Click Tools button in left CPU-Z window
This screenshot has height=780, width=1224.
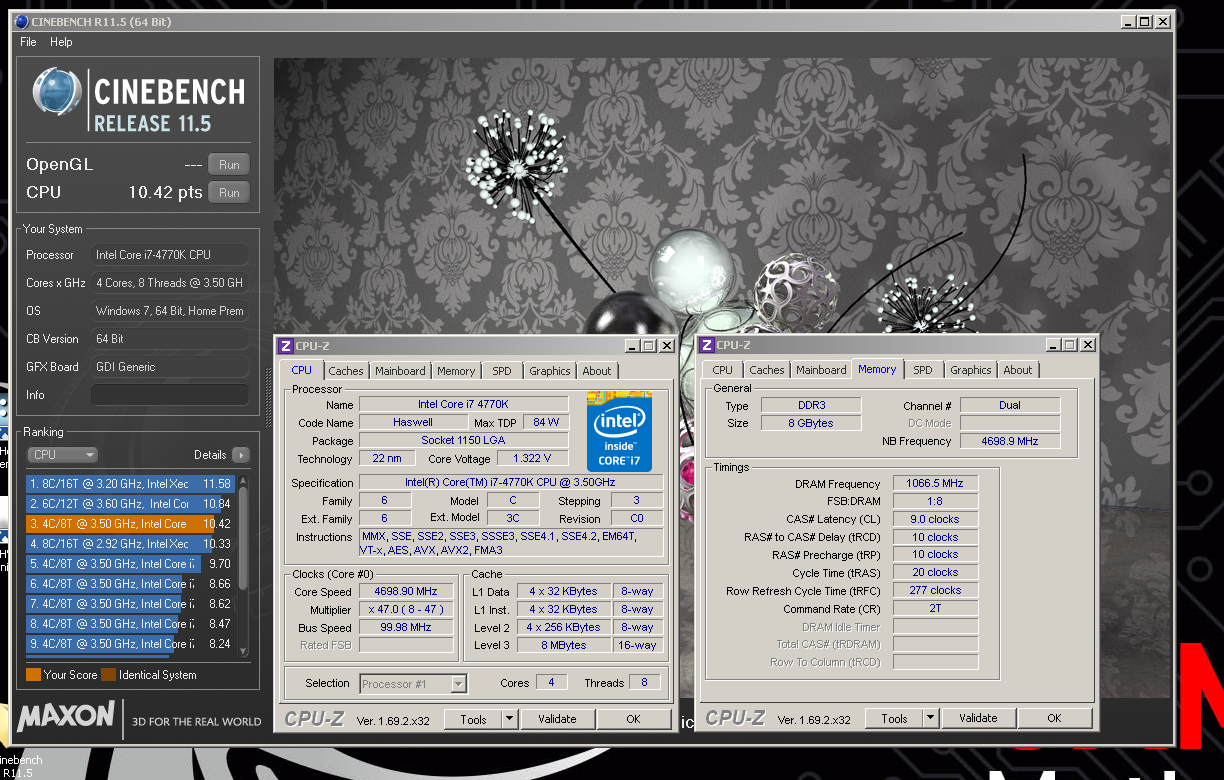(x=473, y=719)
